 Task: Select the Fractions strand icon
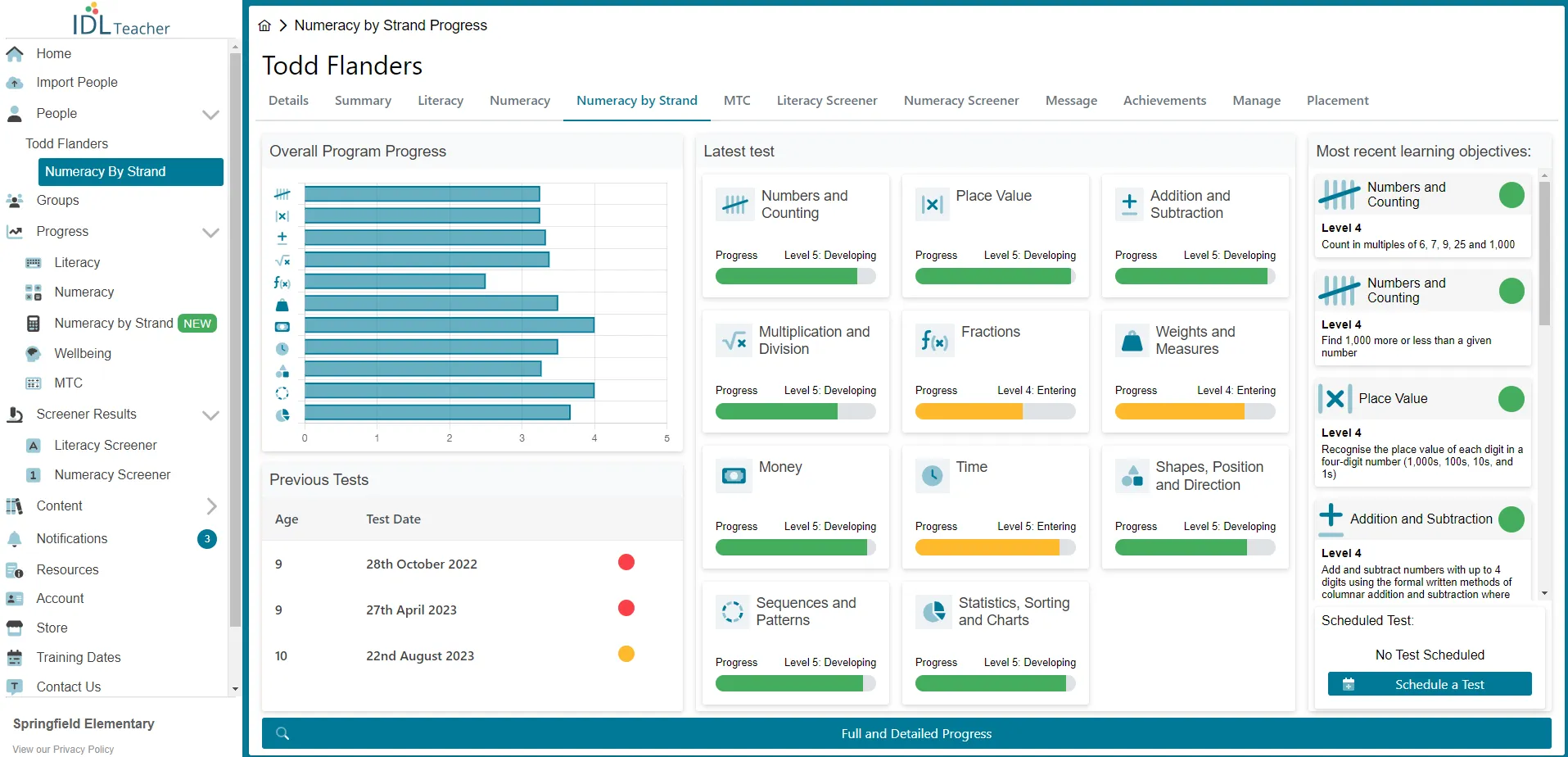933,340
